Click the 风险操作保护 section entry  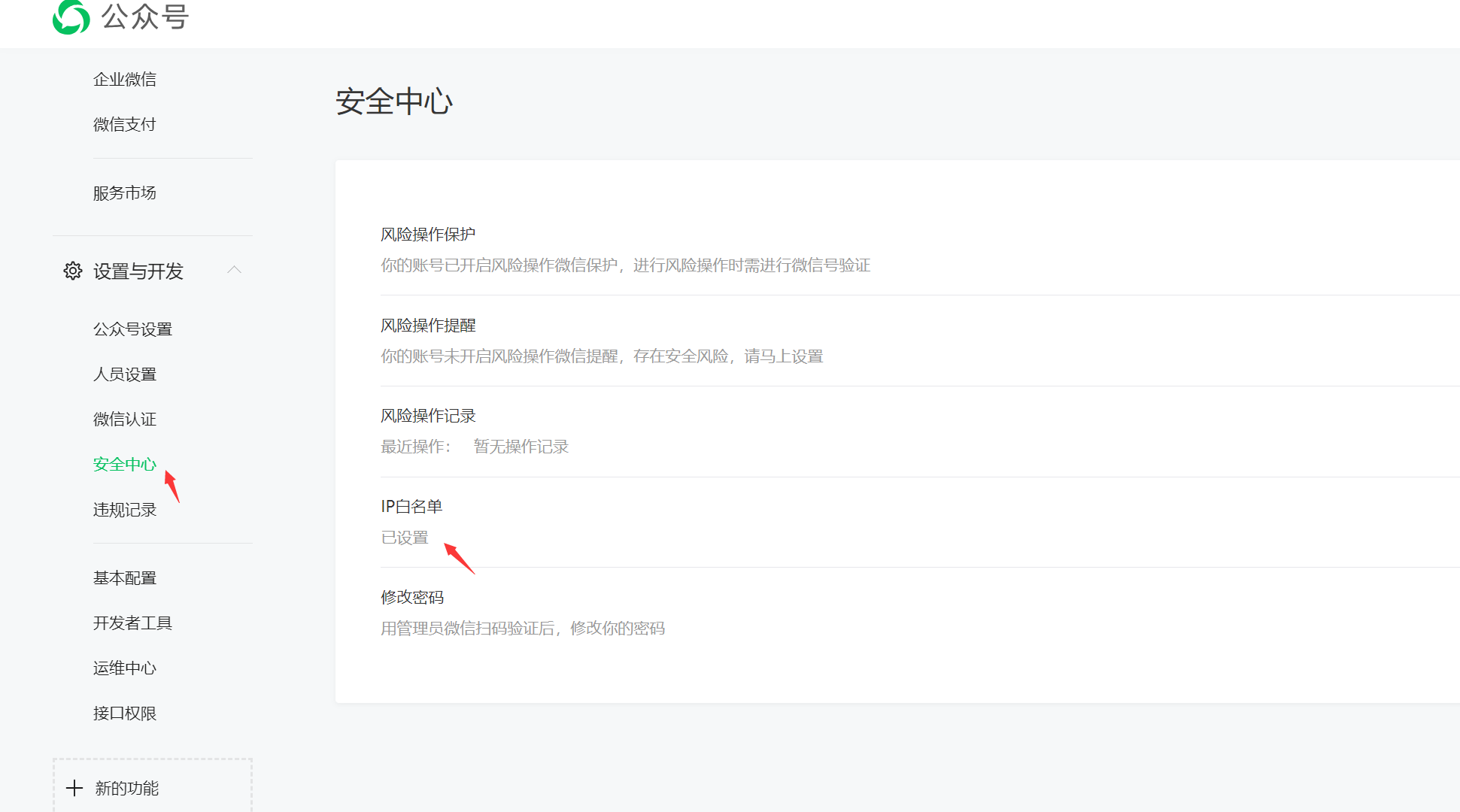tap(428, 235)
